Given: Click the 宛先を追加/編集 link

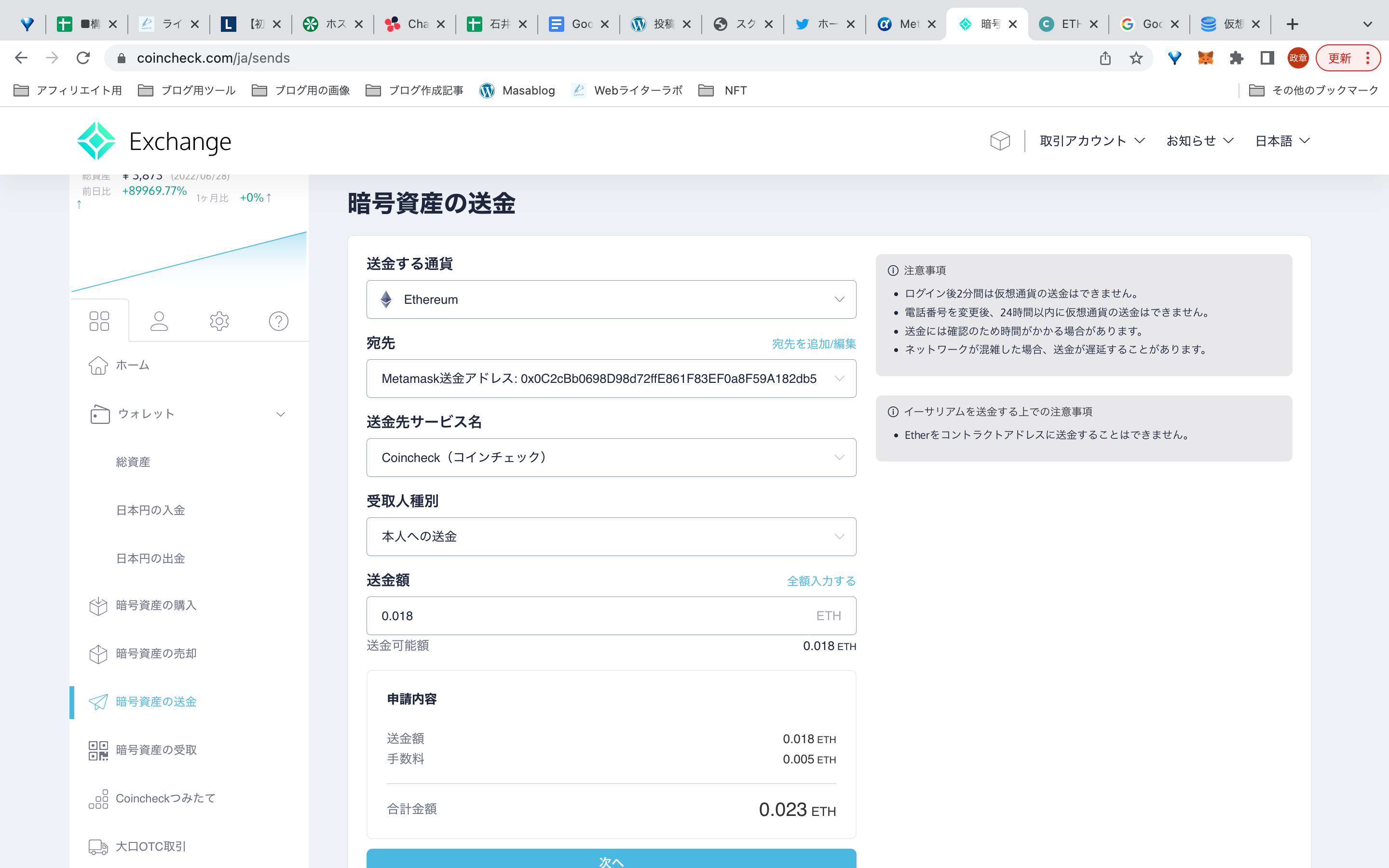Looking at the screenshot, I should [x=814, y=343].
